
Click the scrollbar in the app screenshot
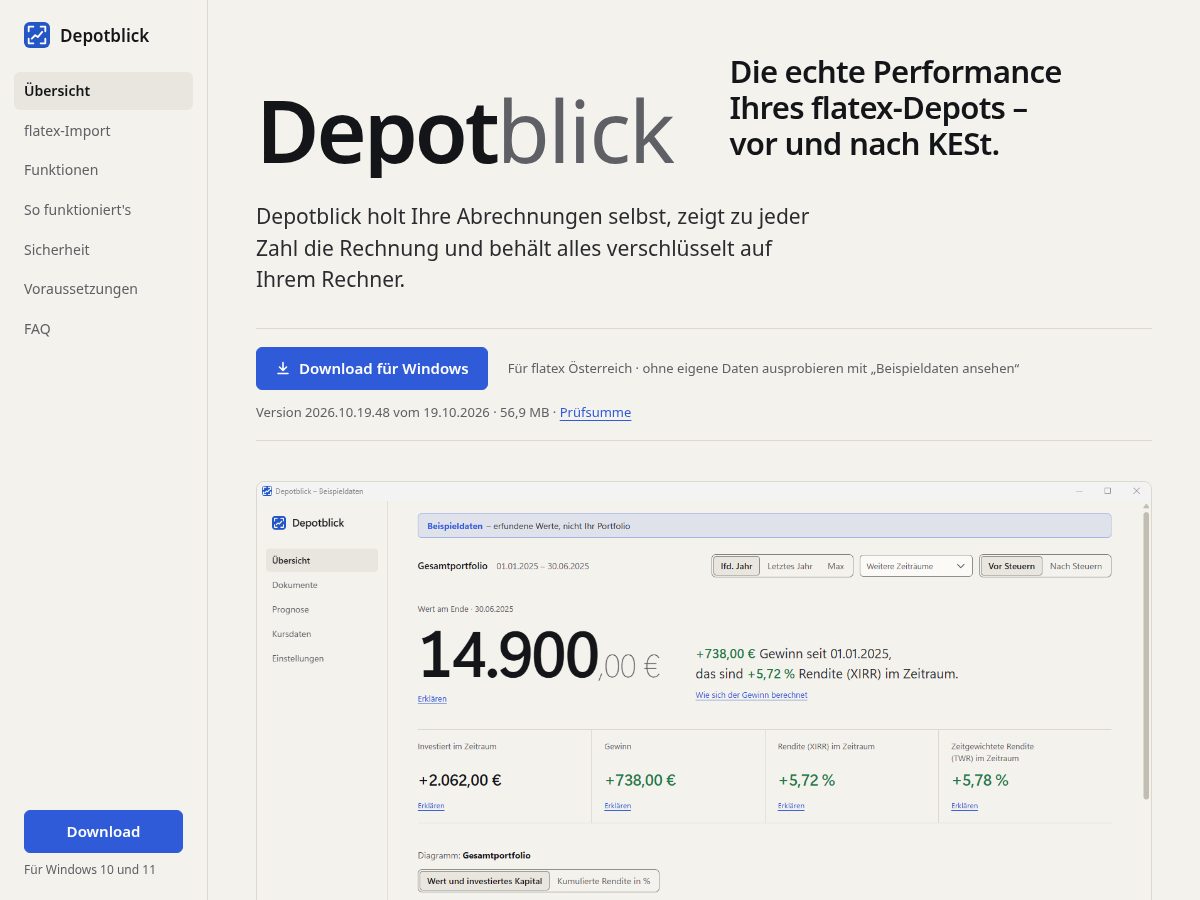click(1146, 655)
